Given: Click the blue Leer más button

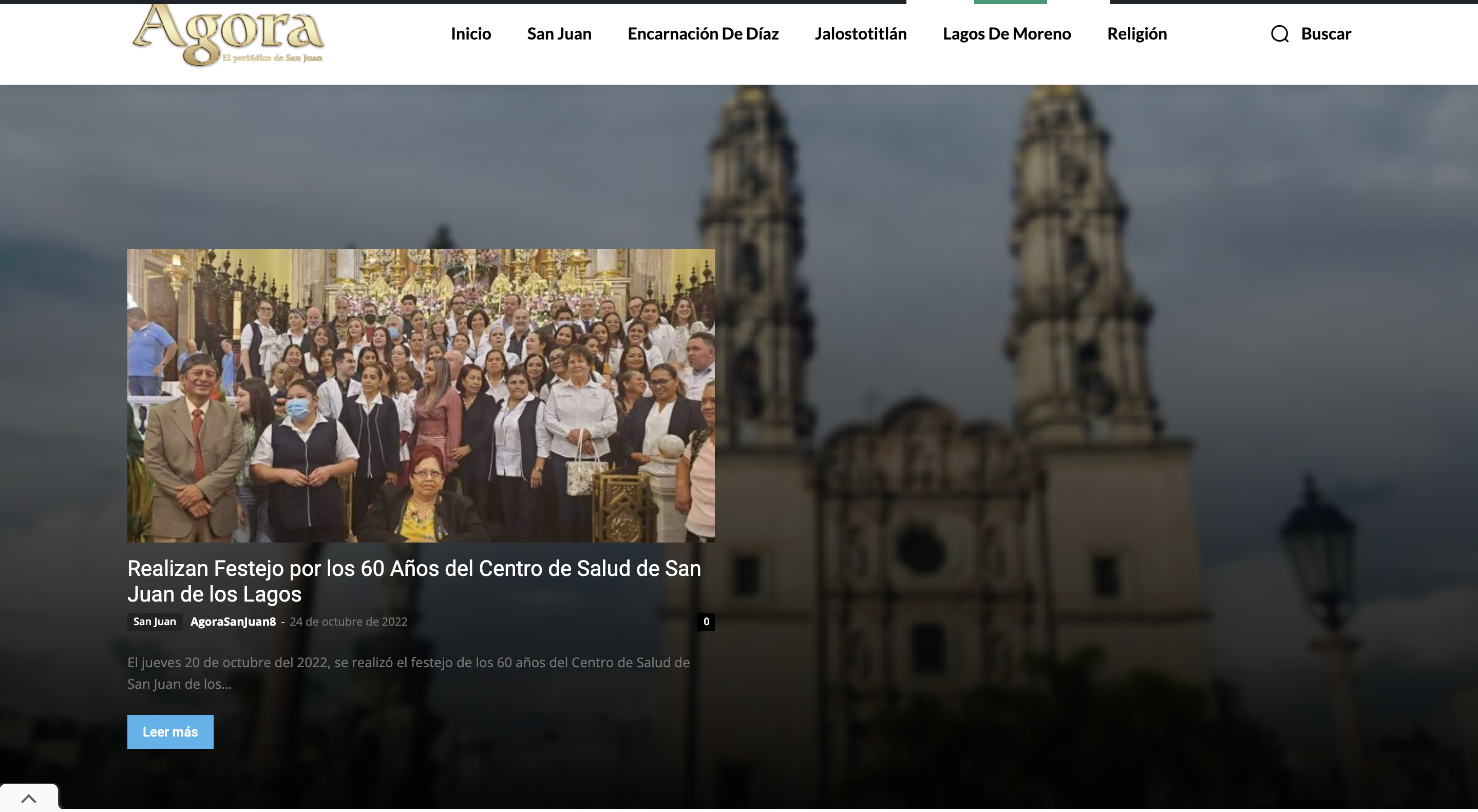Looking at the screenshot, I should [170, 732].
